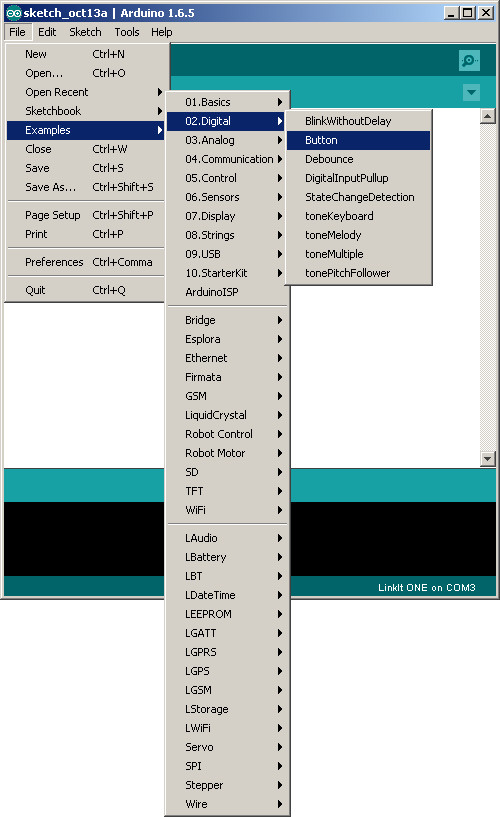Open the tab dropdown arrow button
The width and height of the screenshot is (500, 817).
pyautogui.click(x=471, y=93)
